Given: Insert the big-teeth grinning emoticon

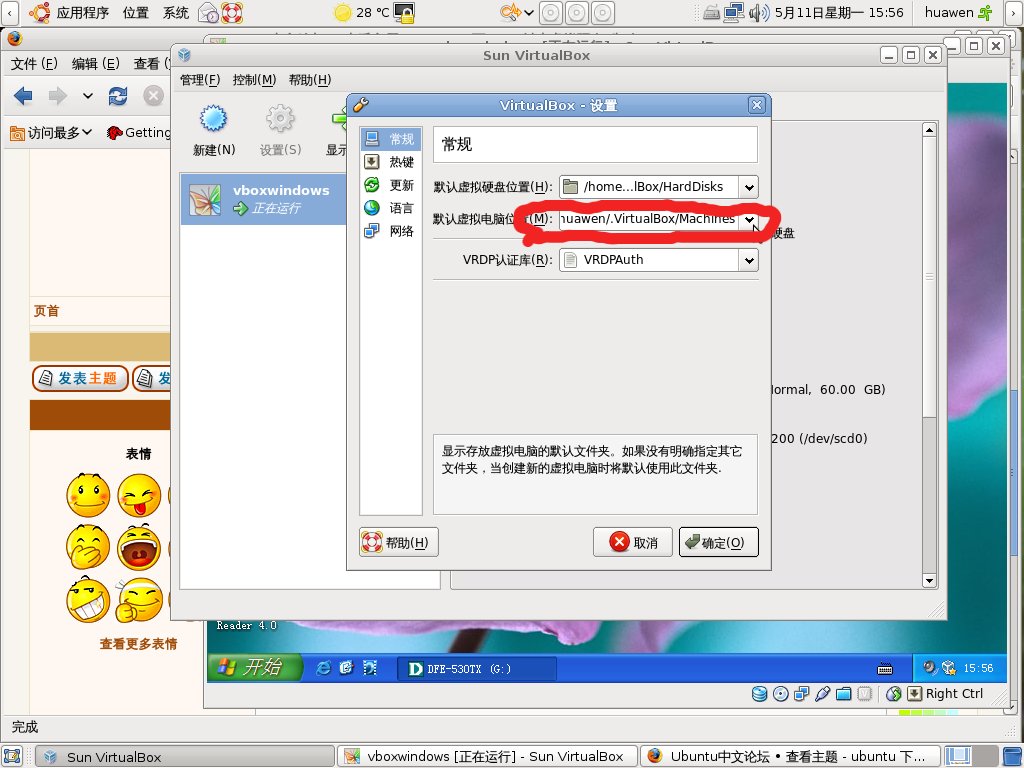Looking at the screenshot, I should (x=88, y=600).
